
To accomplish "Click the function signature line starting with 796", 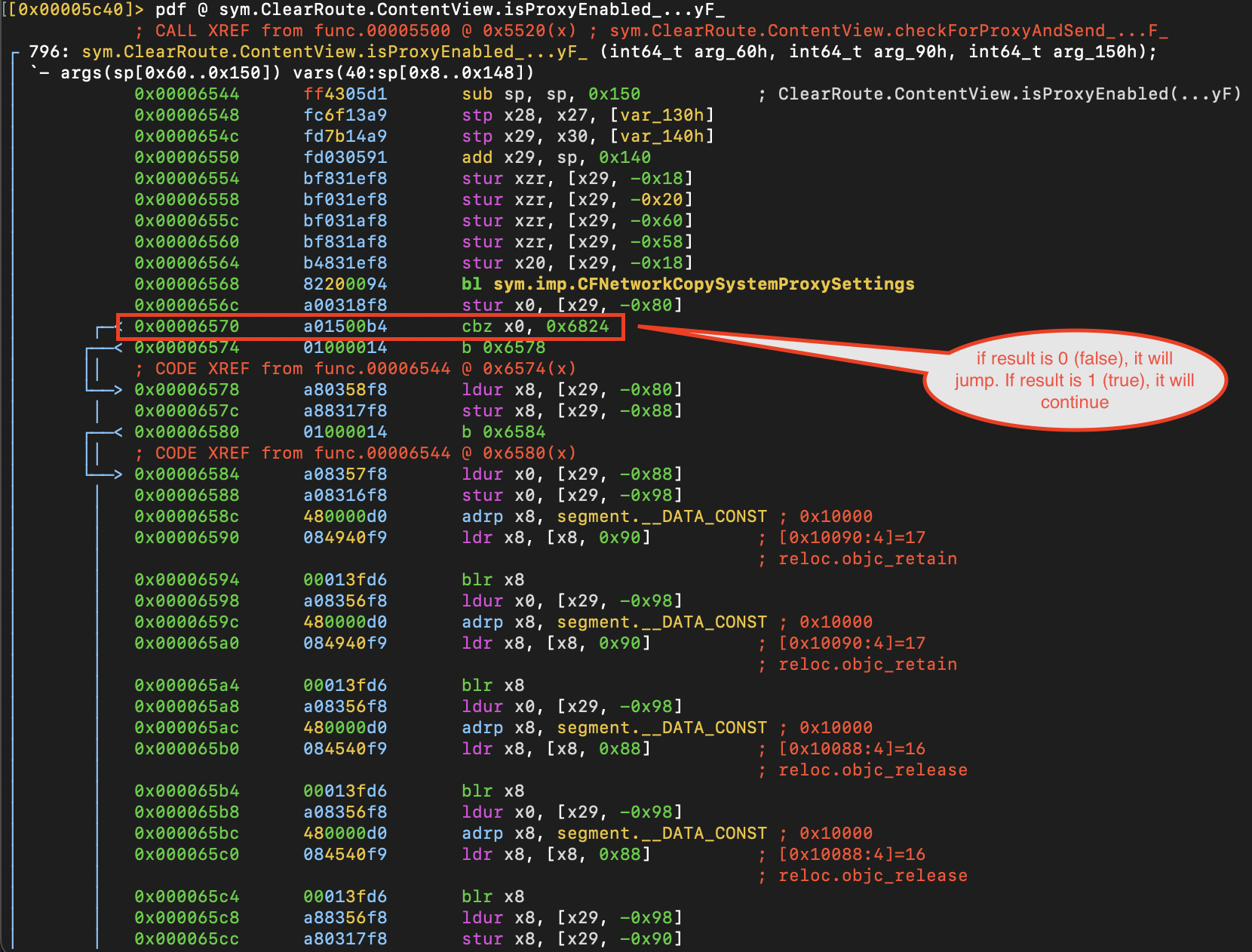I will 592,52.
